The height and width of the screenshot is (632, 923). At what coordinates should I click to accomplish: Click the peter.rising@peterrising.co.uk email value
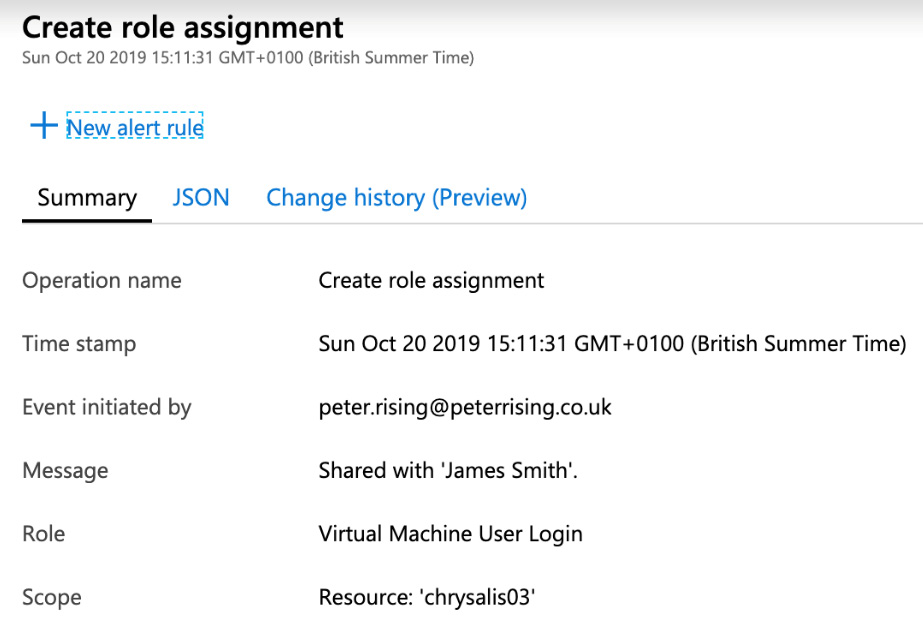[x=465, y=407]
